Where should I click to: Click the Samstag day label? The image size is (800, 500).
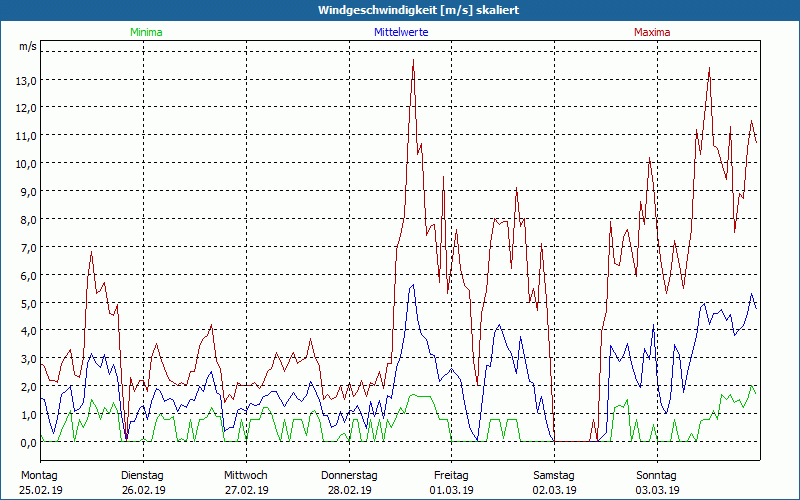[x=553, y=475]
